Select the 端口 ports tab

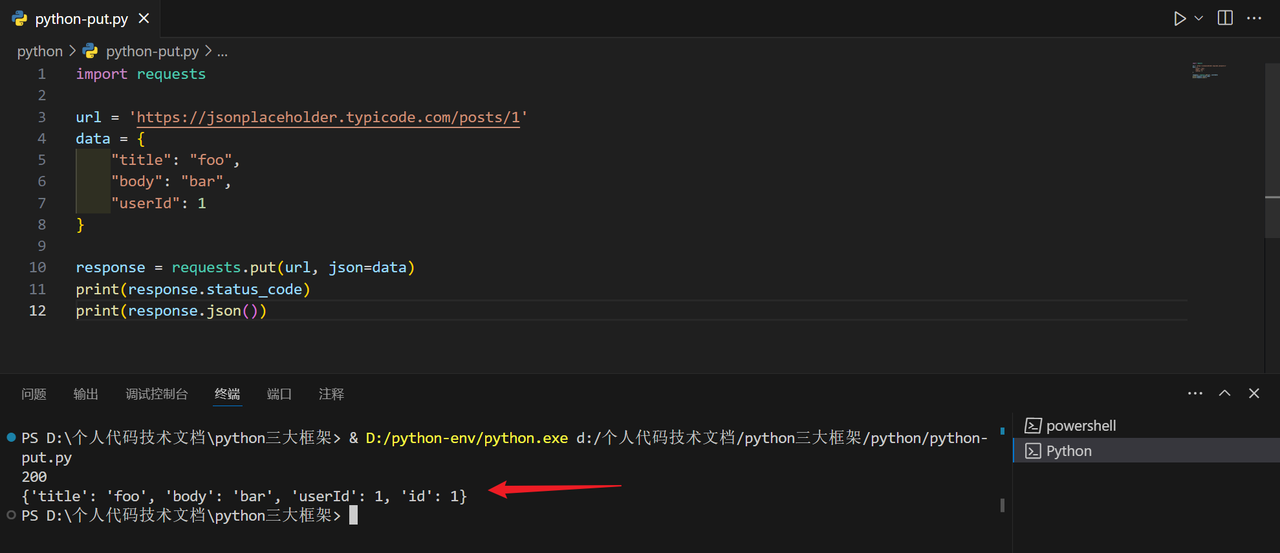pyautogui.click(x=280, y=394)
